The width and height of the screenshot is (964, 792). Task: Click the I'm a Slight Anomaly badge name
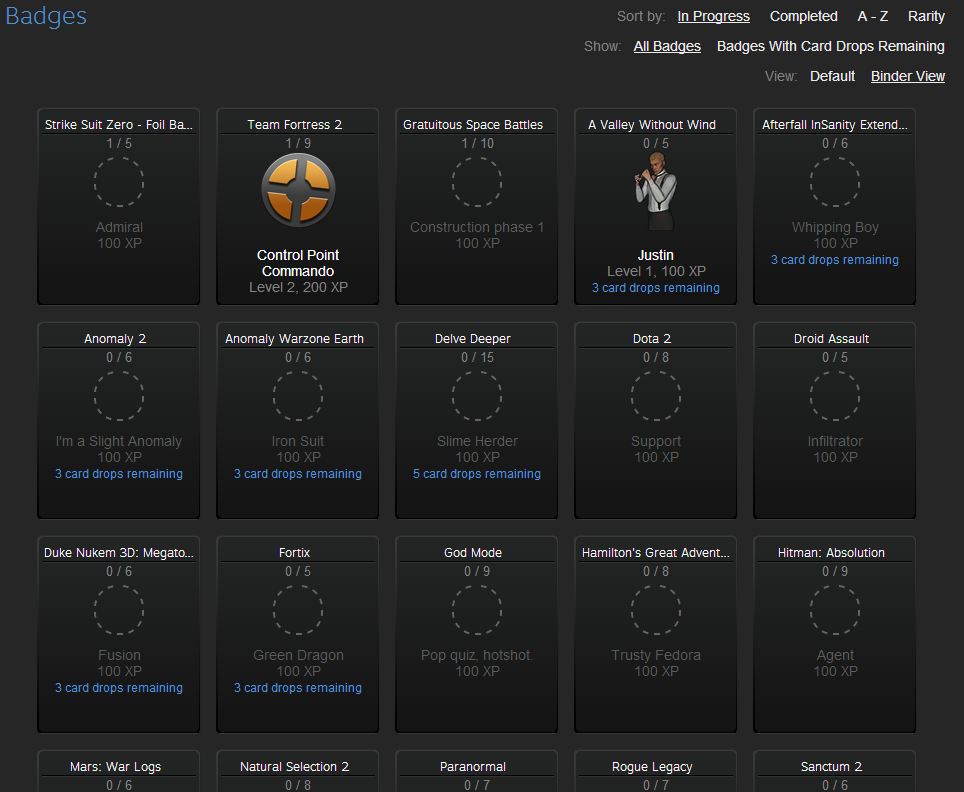pos(119,442)
